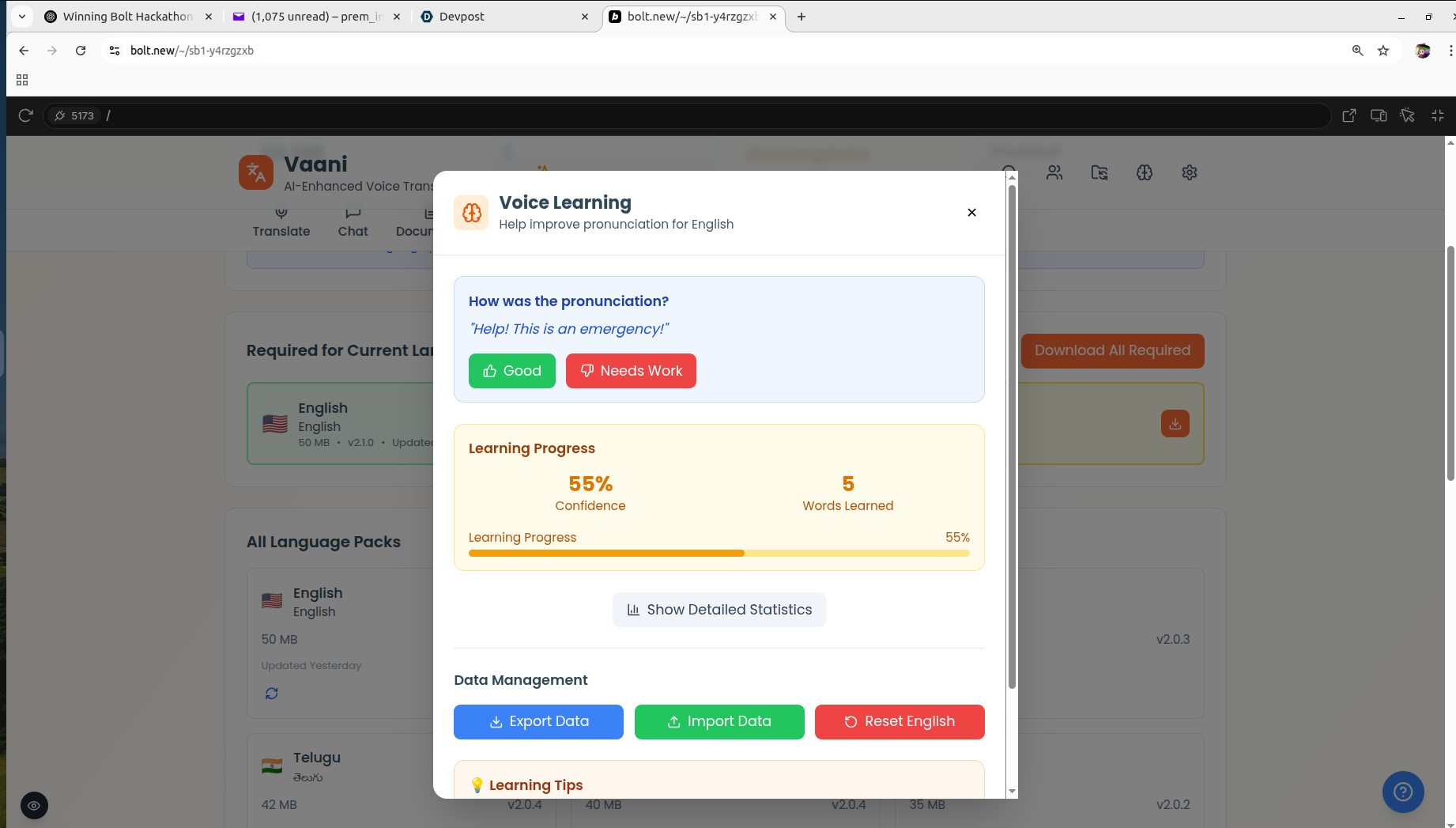Open the tab search dropdown
Image resolution: width=1456 pixels, height=828 pixels.
pyautogui.click(x=22, y=17)
